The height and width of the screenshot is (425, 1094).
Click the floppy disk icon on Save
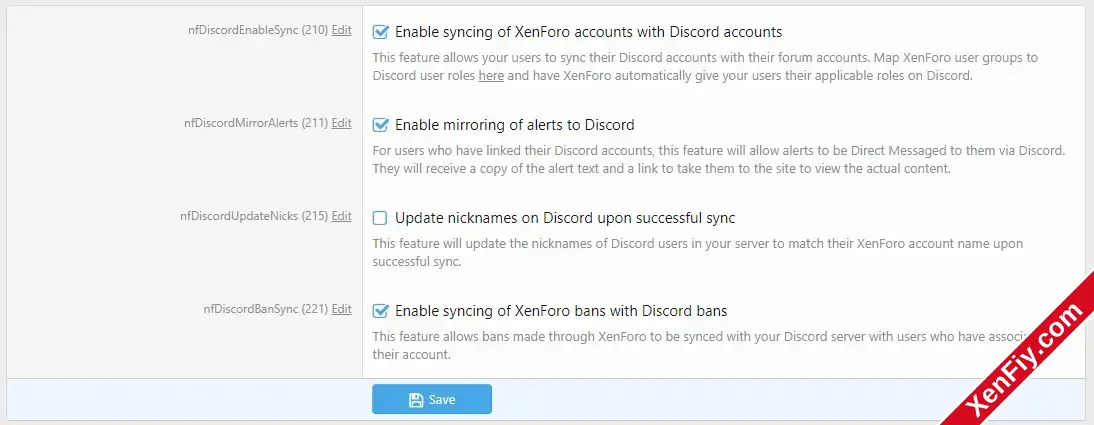coord(416,400)
